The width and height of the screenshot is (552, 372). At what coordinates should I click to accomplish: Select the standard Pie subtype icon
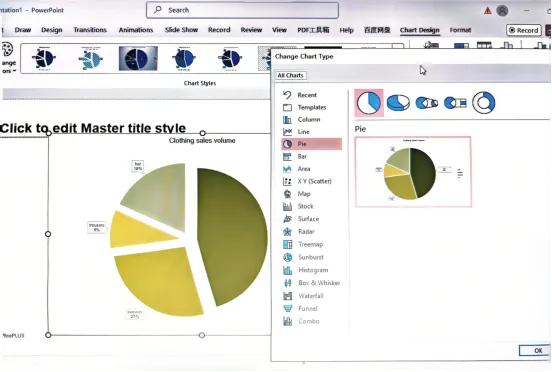pyautogui.click(x=369, y=103)
